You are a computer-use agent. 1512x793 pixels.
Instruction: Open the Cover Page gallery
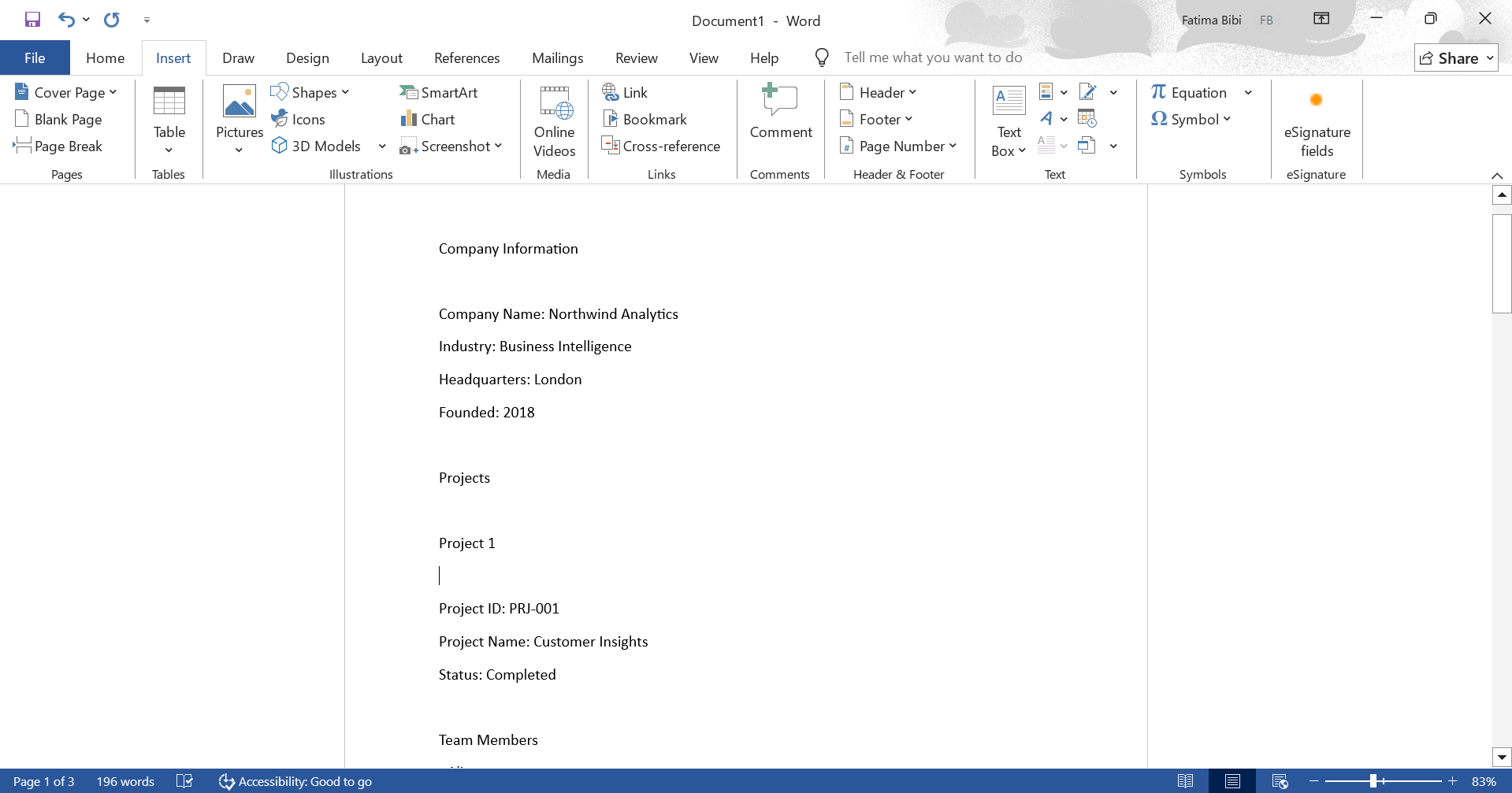pos(66,92)
